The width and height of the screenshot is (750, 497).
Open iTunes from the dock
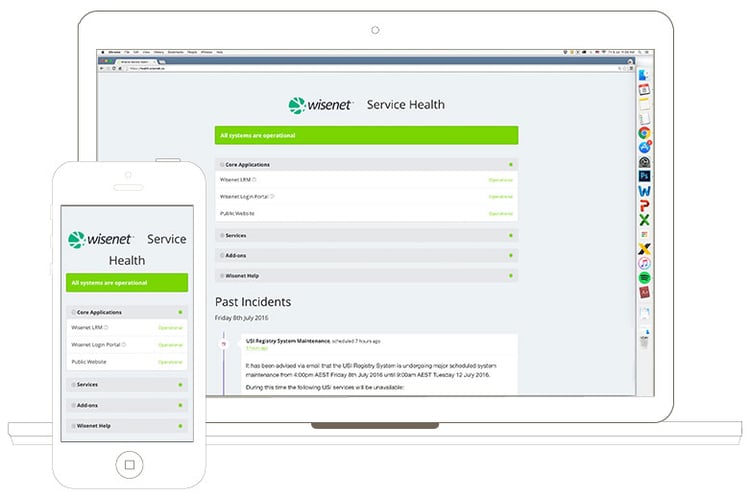coord(644,264)
